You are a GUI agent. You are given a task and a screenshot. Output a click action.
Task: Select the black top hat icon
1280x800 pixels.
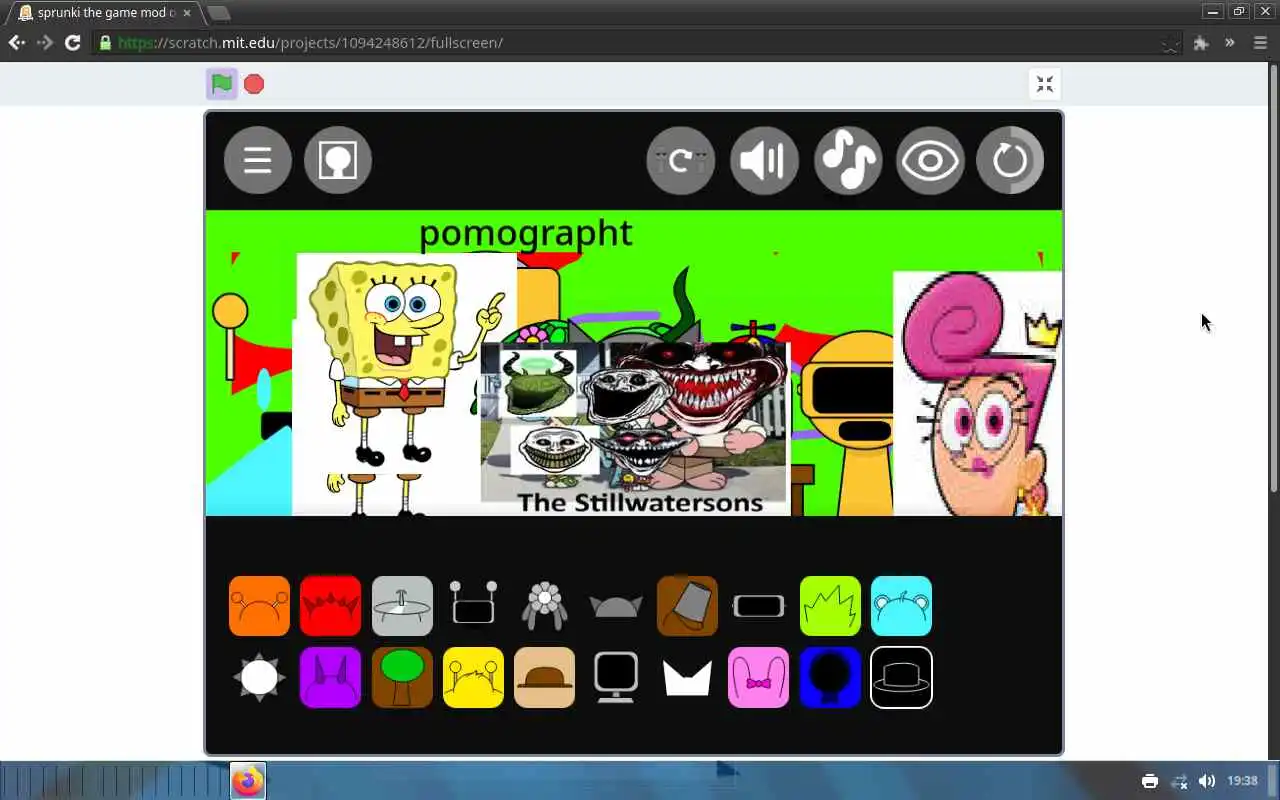tap(901, 677)
